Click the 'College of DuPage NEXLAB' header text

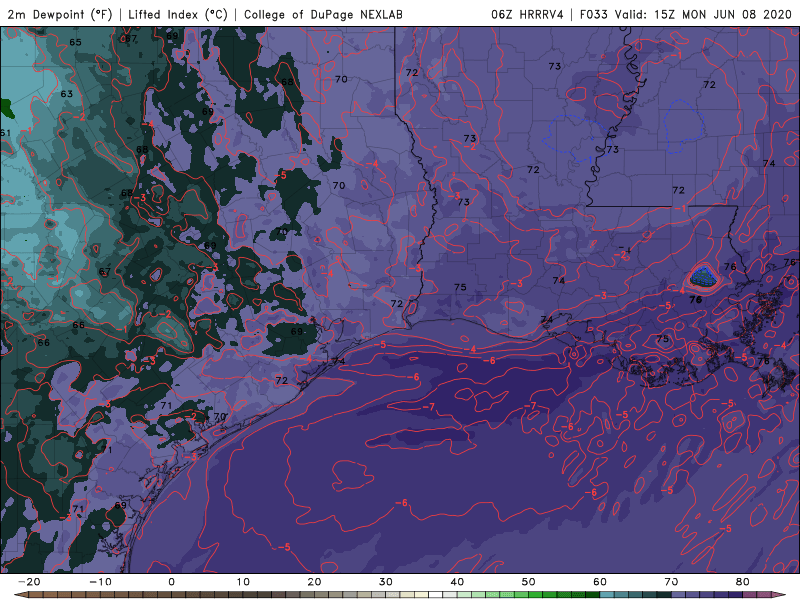tap(323, 15)
